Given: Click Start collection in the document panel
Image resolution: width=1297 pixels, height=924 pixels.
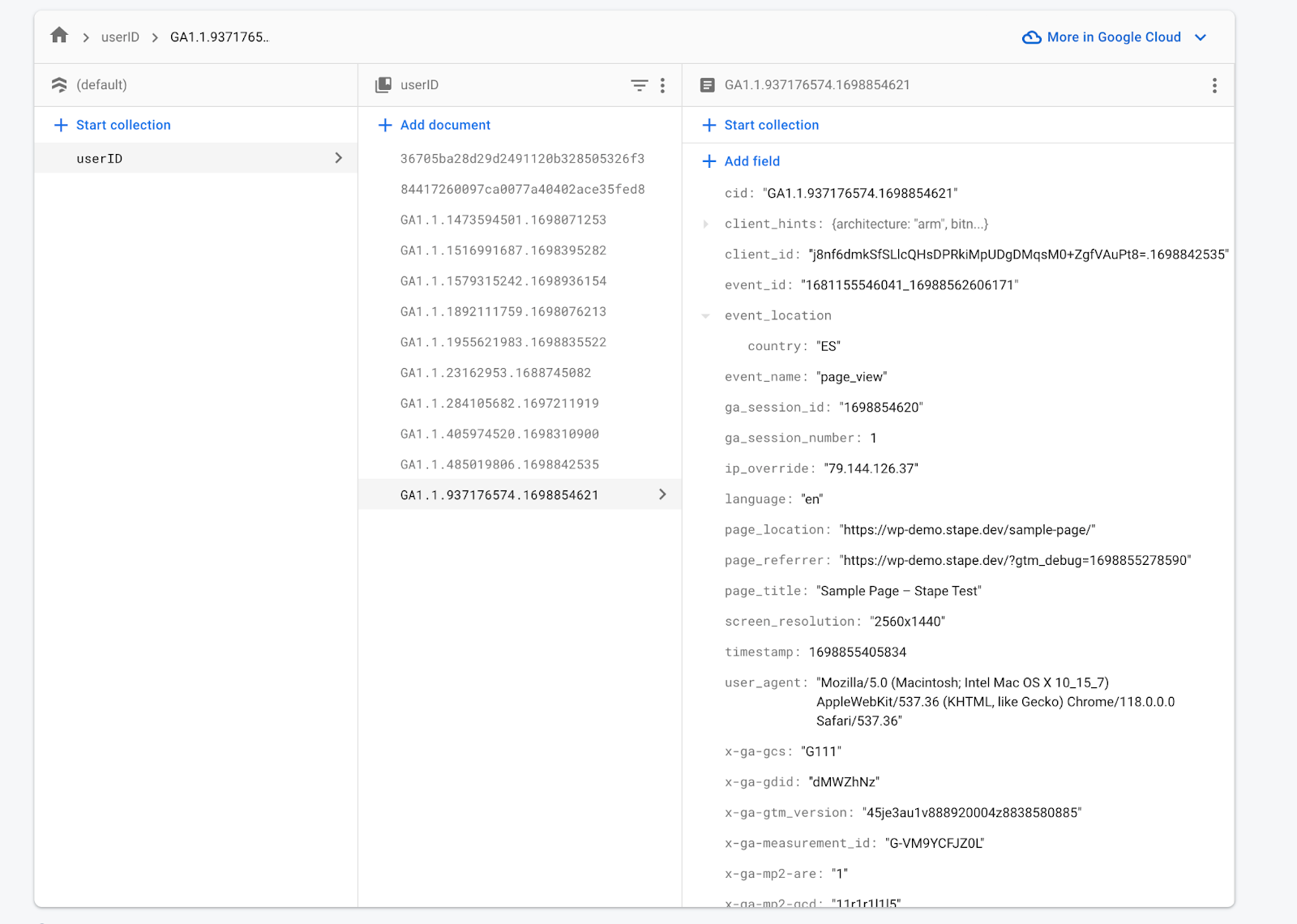Looking at the screenshot, I should tap(760, 125).
